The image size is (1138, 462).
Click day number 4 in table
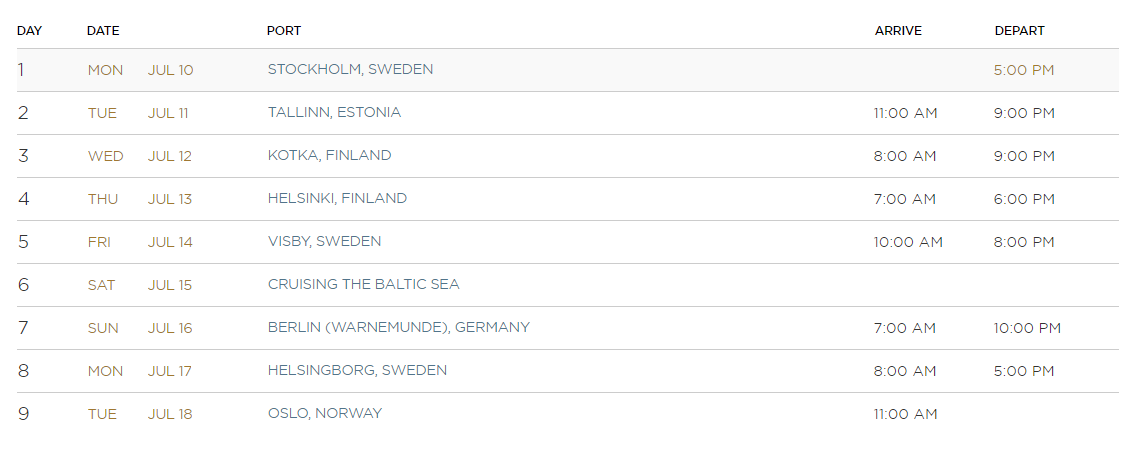pyautogui.click(x=23, y=199)
